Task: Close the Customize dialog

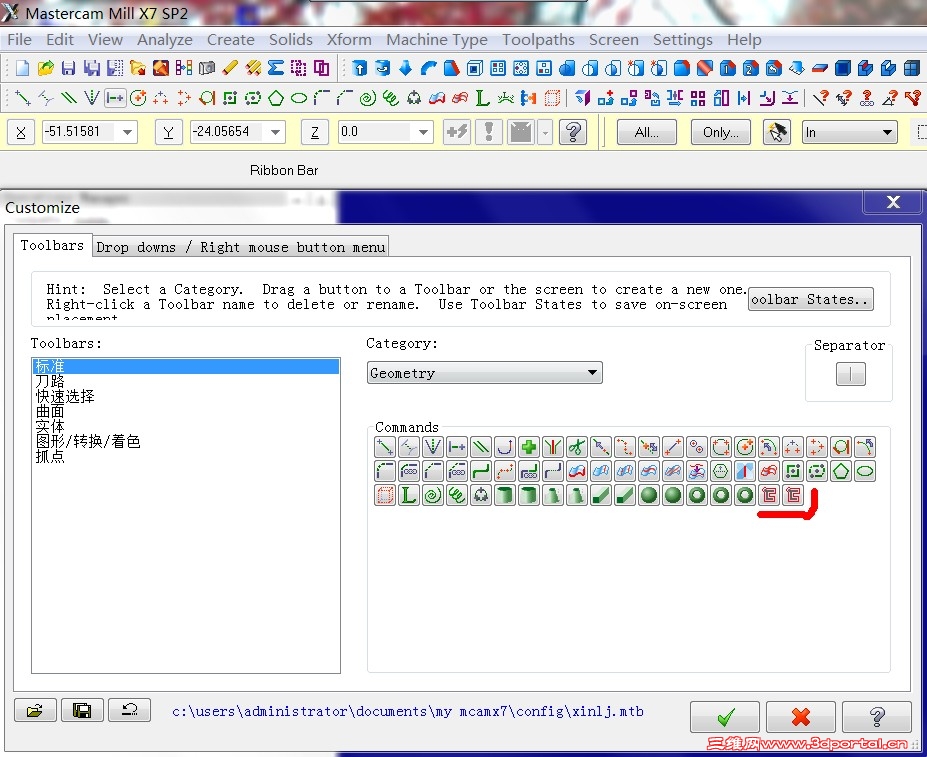Action: (893, 202)
